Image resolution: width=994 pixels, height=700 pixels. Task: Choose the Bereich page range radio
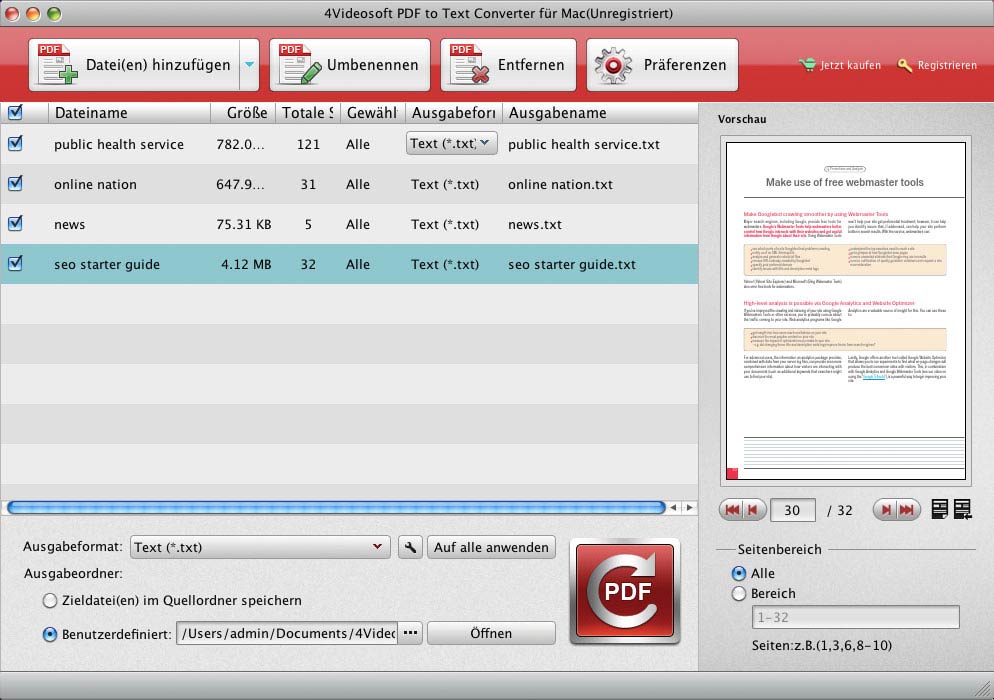pyautogui.click(x=739, y=593)
